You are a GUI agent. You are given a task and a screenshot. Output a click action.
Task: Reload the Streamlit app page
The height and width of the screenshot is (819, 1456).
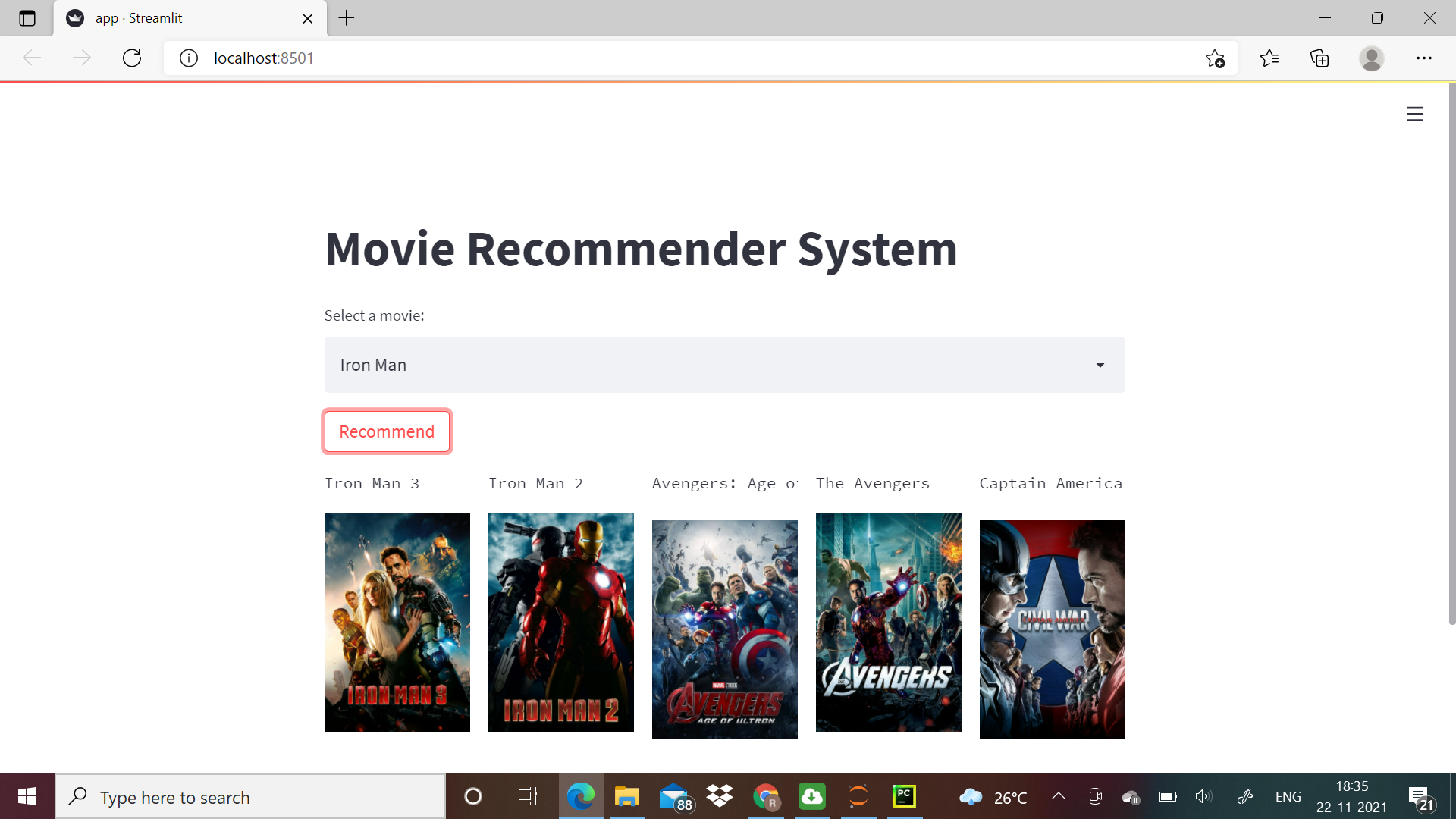132,58
